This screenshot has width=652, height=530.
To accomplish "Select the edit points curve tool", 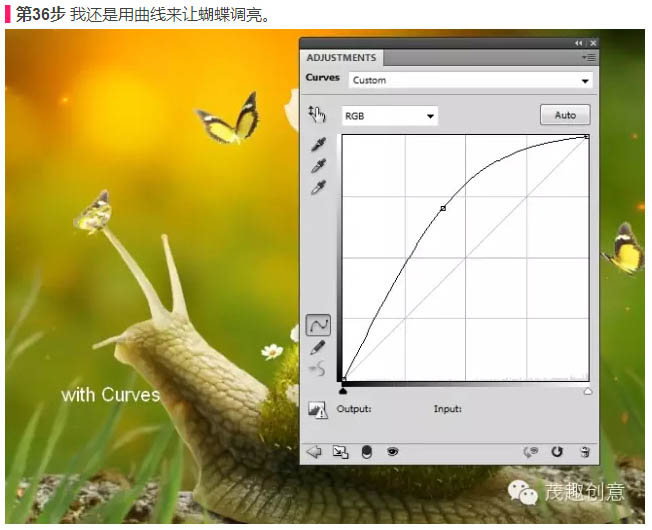I will click(x=318, y=325).
